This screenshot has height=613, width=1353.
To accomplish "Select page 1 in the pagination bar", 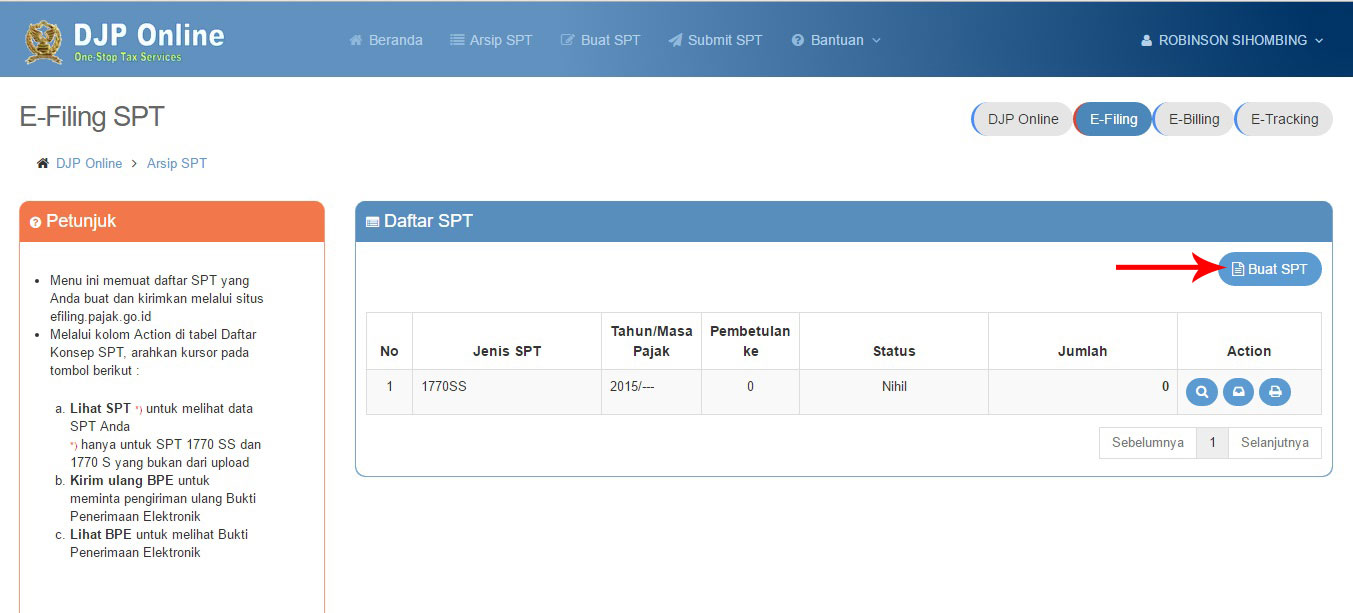I will click(1212, 442).
